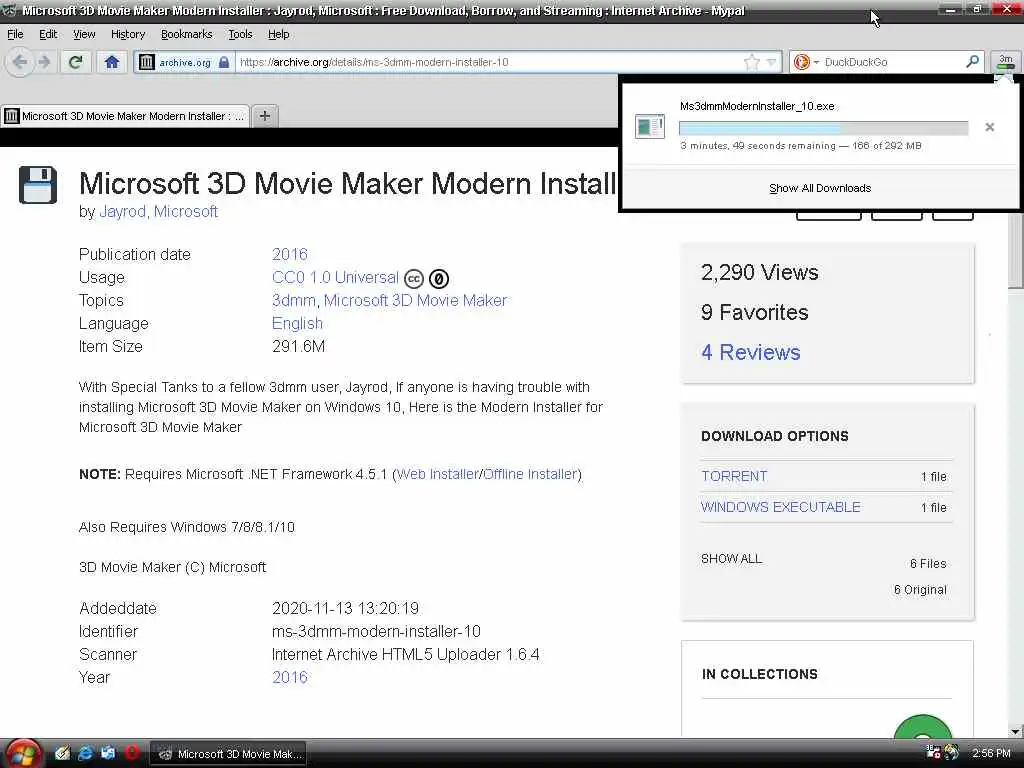Screen dimensions: 1024x768
Task: Open the File menu
Action: pyautogui.click(x=15, y=34)
